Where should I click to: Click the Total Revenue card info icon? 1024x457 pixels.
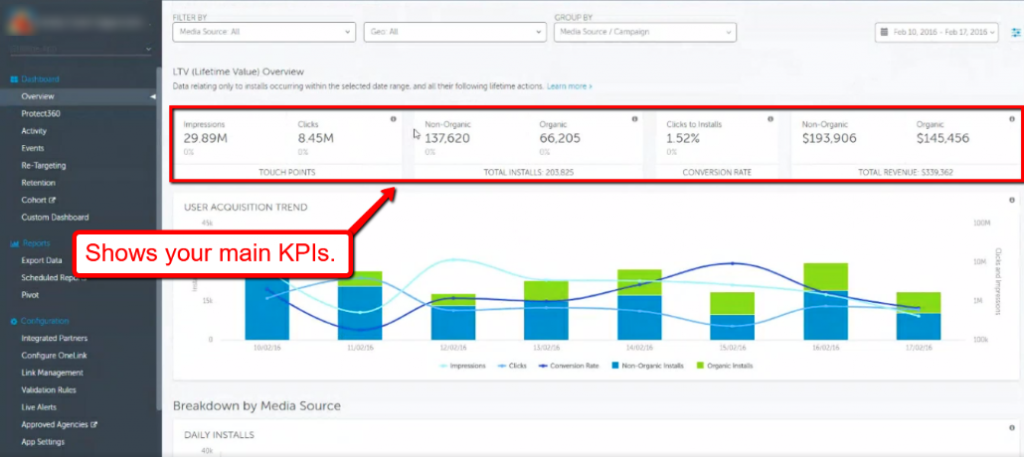1012,119
